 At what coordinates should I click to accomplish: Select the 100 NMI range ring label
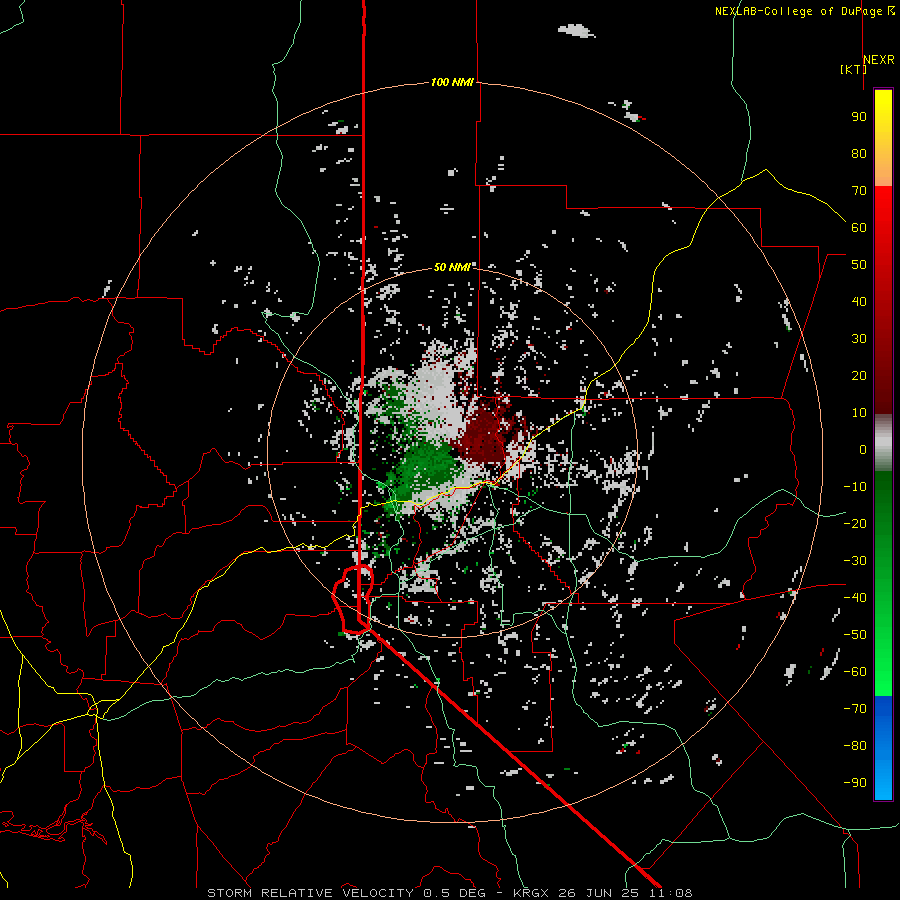pyautogui.click(x=452, y=82)
